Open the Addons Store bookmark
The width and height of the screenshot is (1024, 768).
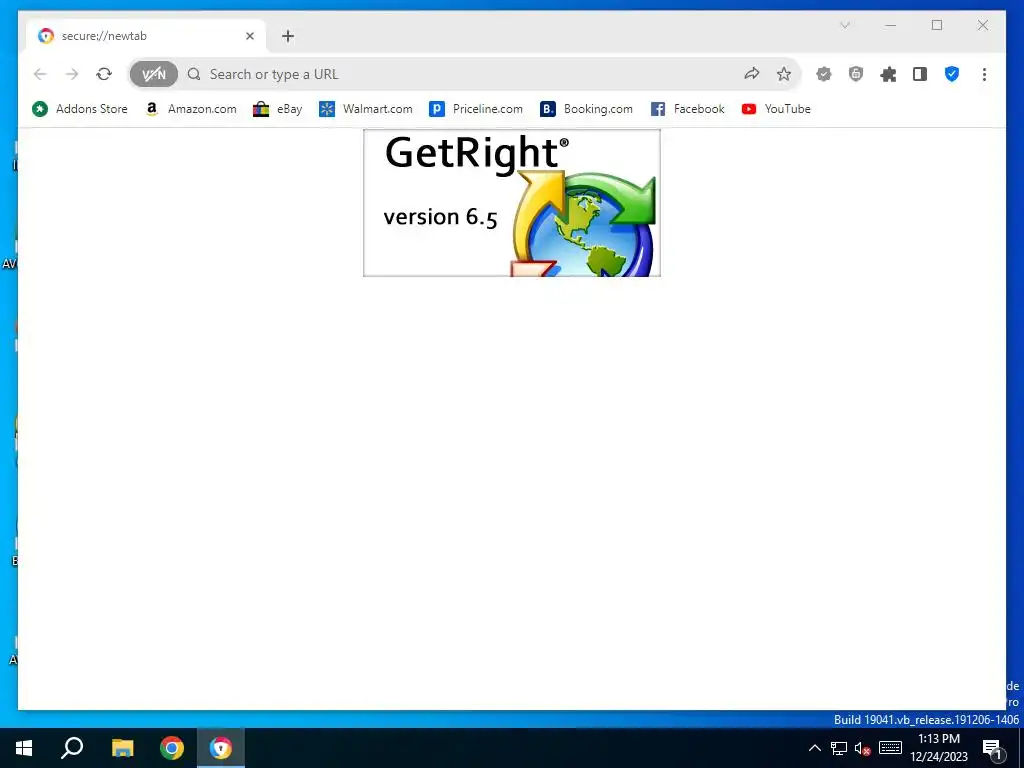80,109
